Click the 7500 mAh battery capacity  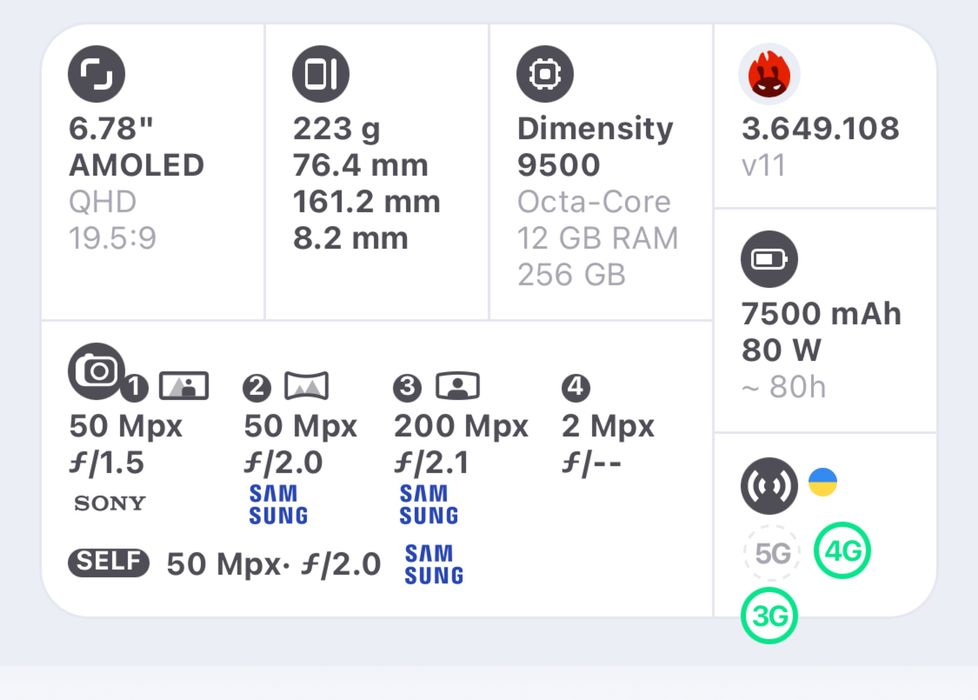[821, 314]
